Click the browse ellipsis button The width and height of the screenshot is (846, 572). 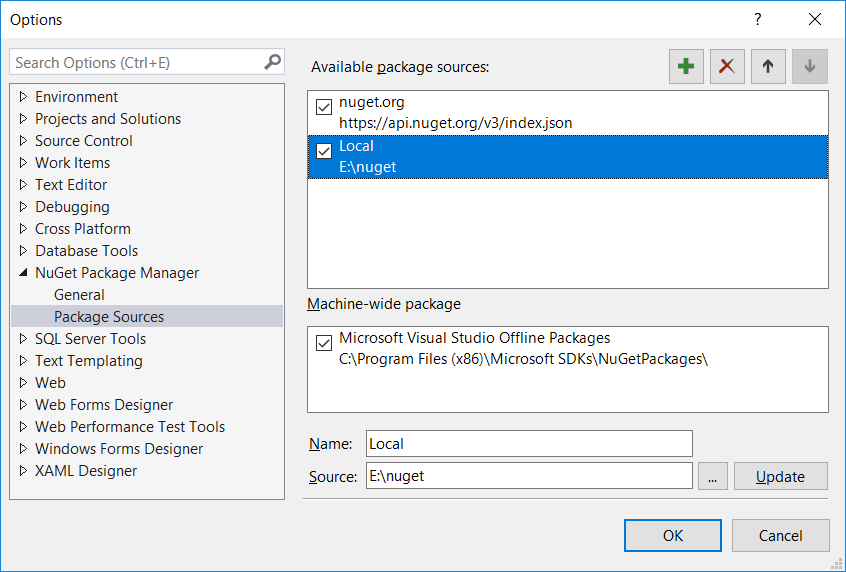tap(713, 476)
